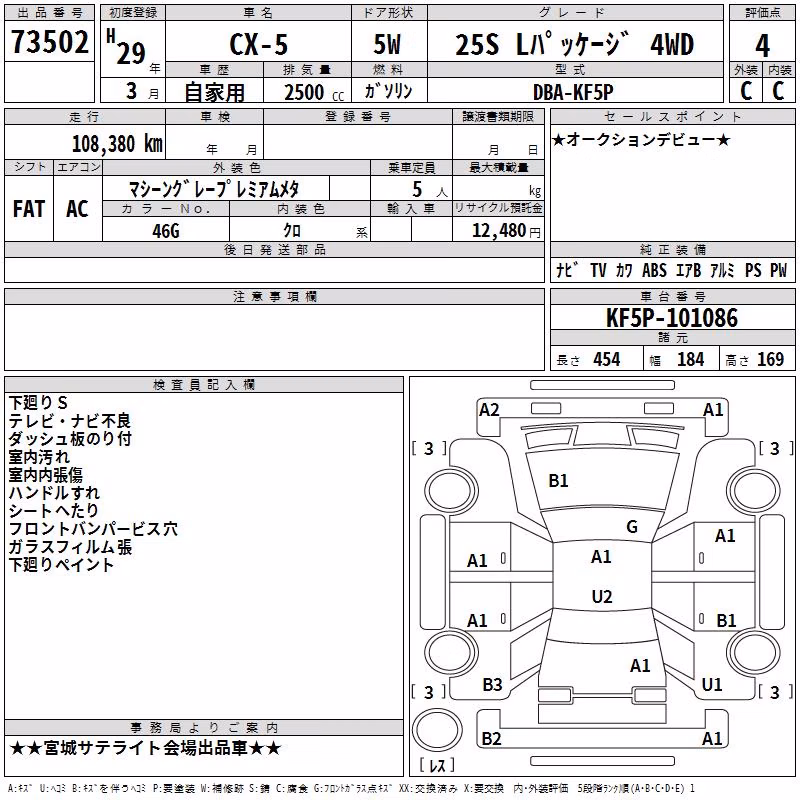Select inspector note 室内汚れ
This screenshot has height=800, width=800.
(39, 456)
